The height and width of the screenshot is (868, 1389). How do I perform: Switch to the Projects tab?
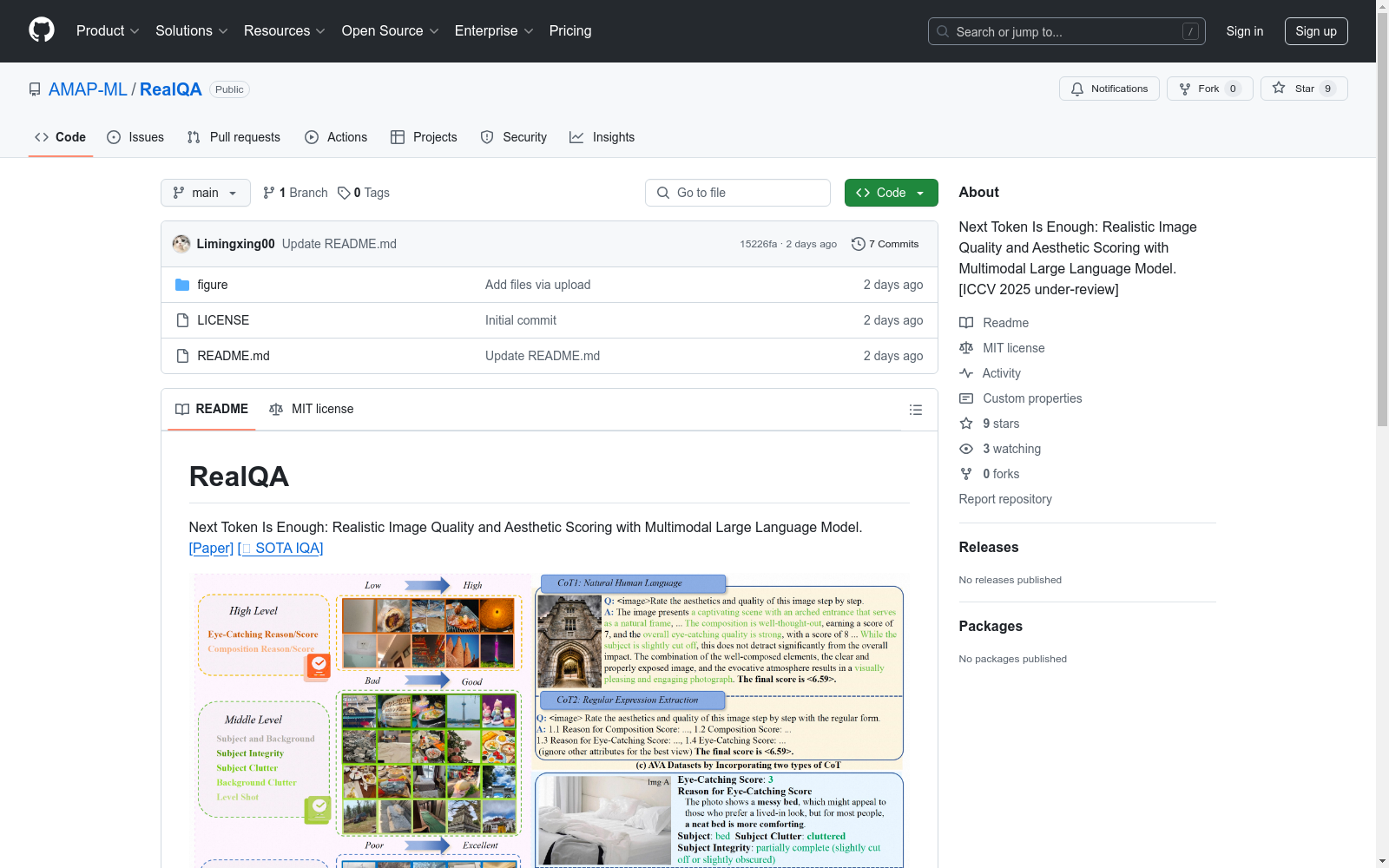[424, 137]
